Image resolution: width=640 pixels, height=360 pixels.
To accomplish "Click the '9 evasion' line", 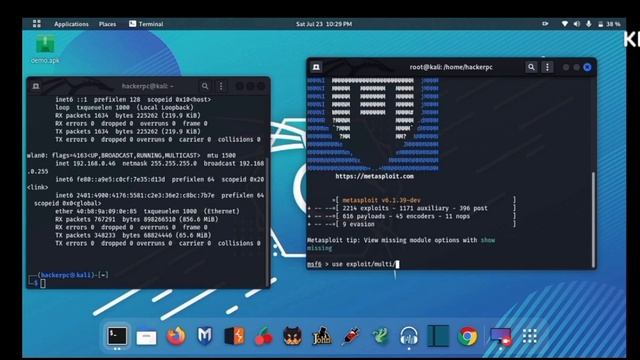I will coord(358,224).
